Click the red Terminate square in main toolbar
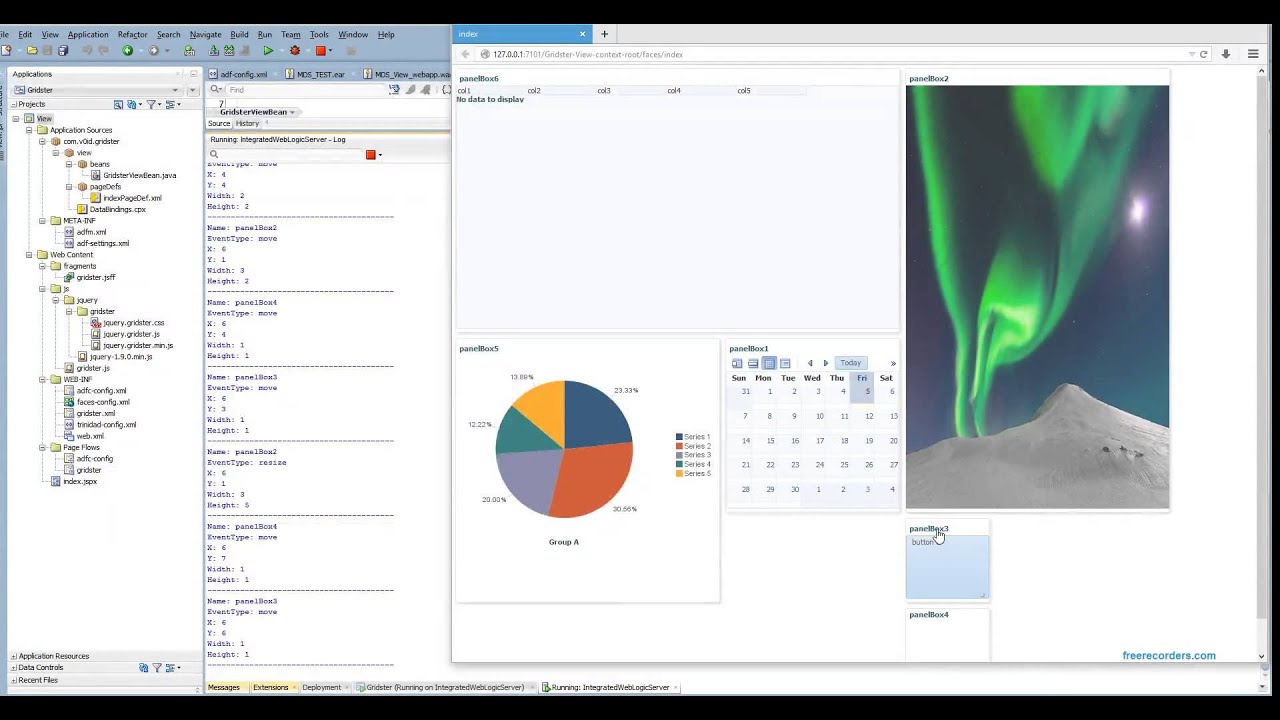The height and width of the screenshot is (720, 1280). 320,50
